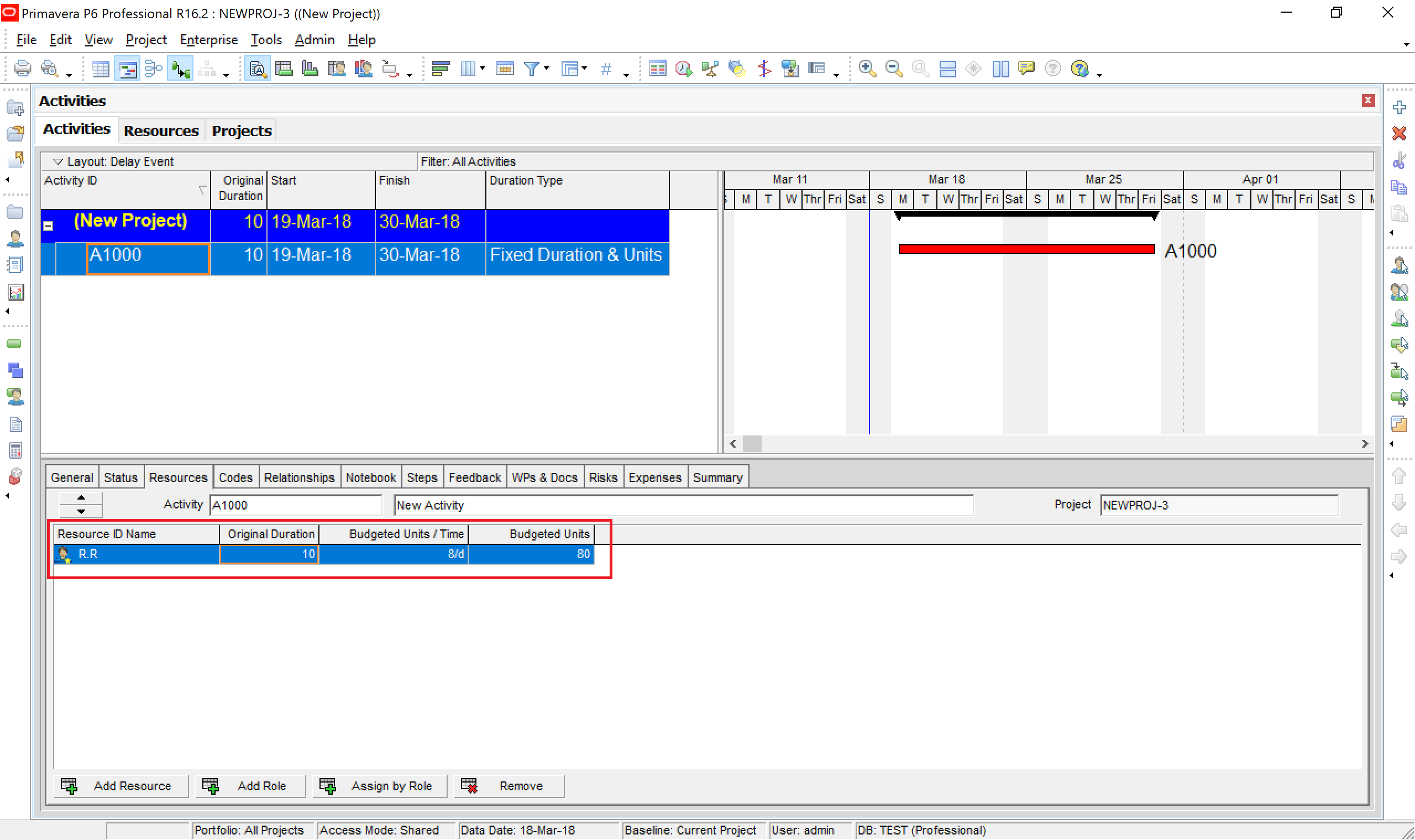This screenshot has height=840, width=1415.
Task: Click the scissors cut icon on right sidebar
Action: coord(1398,160)
